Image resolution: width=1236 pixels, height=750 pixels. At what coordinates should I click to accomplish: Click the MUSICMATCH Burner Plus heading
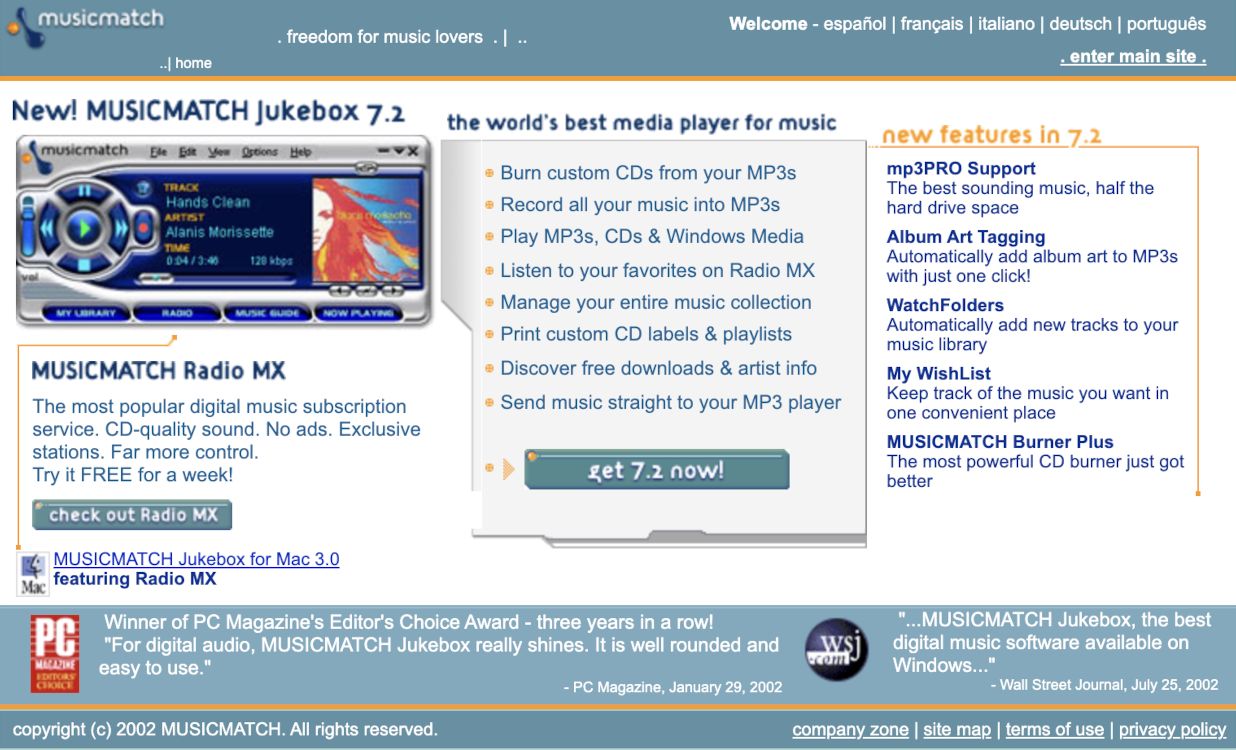[x=1000, y=442]
